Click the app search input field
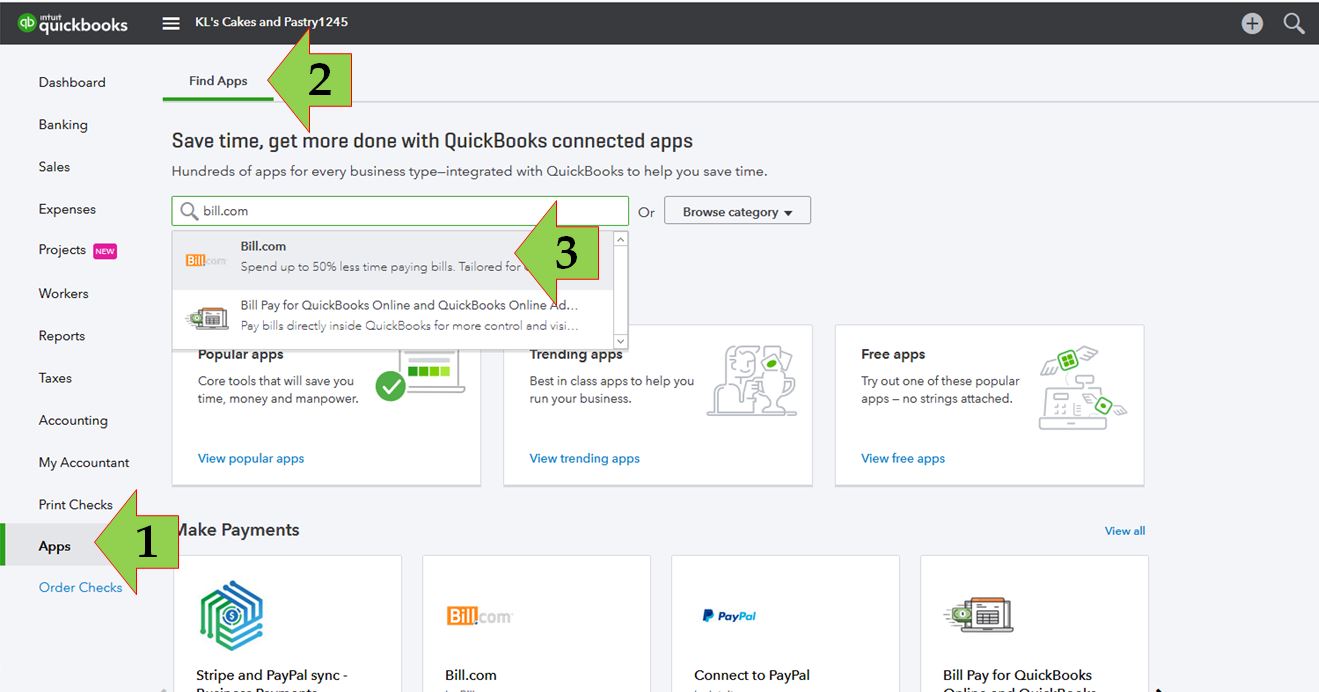The height and width of the screenshot is (692, 1319). [400, 211]
